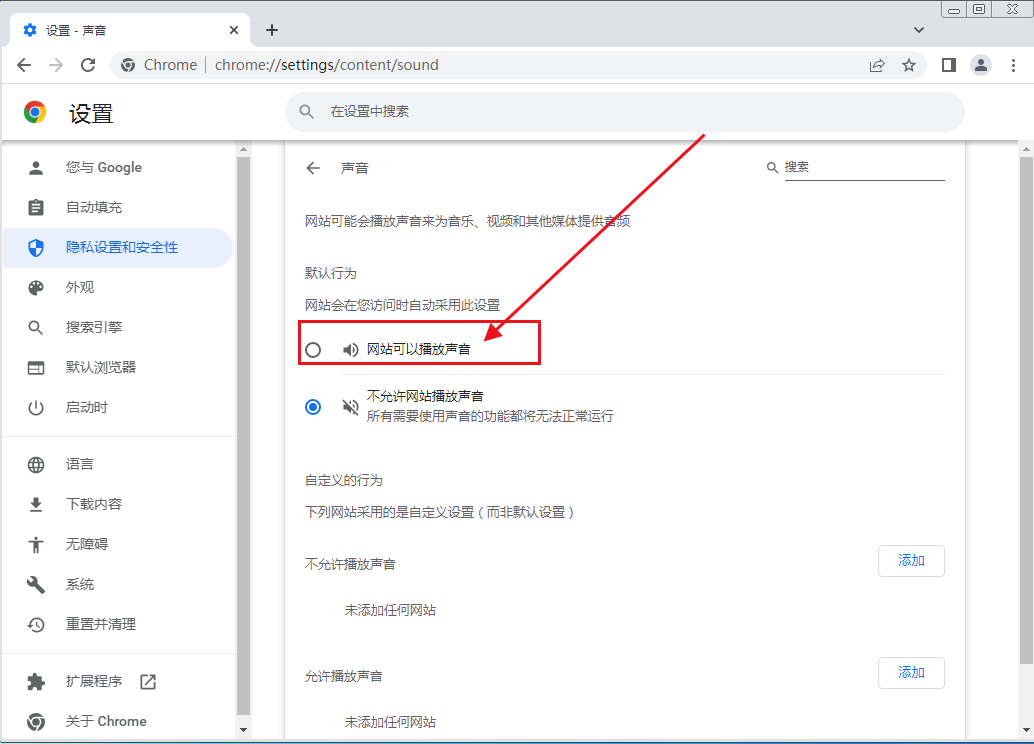The height and width of the screenshot is (744, 1034).
Task: Open Chrome three-dot menu
Action: point(1014,65)
